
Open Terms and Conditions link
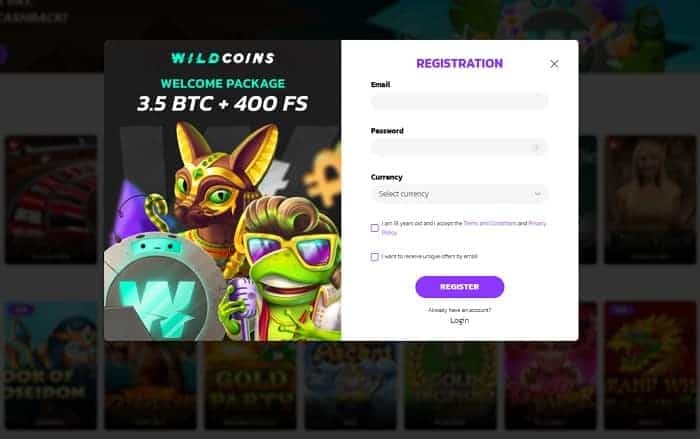490,223
